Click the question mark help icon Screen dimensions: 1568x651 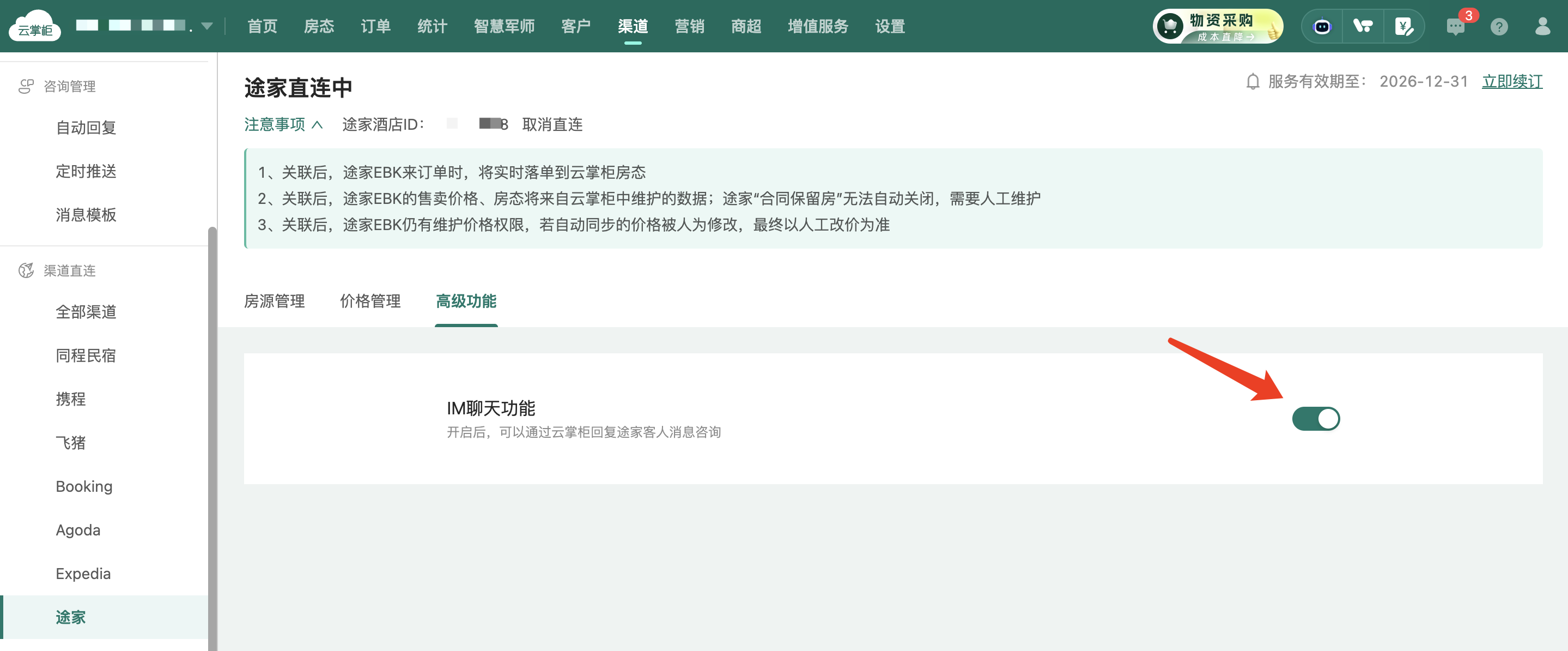tap(1499, 27)
